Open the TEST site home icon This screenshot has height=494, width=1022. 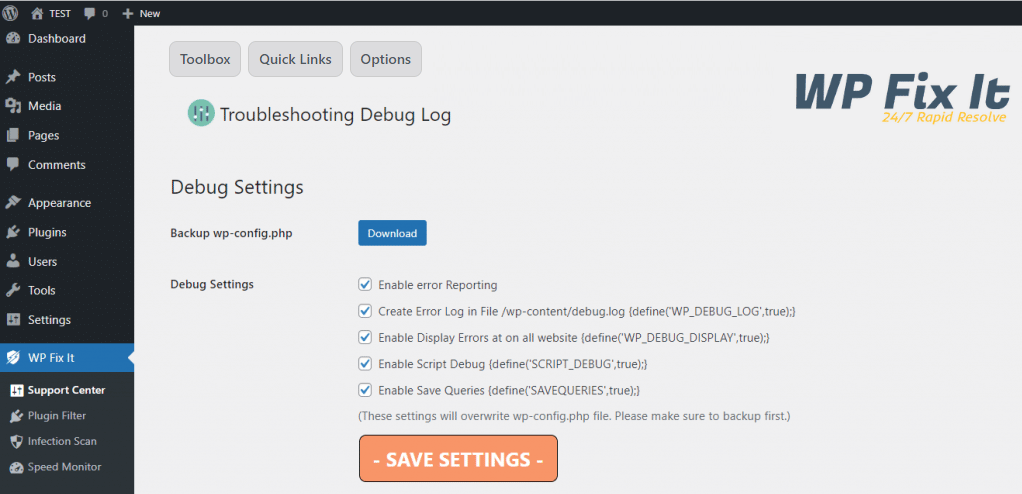pos(37,13)
